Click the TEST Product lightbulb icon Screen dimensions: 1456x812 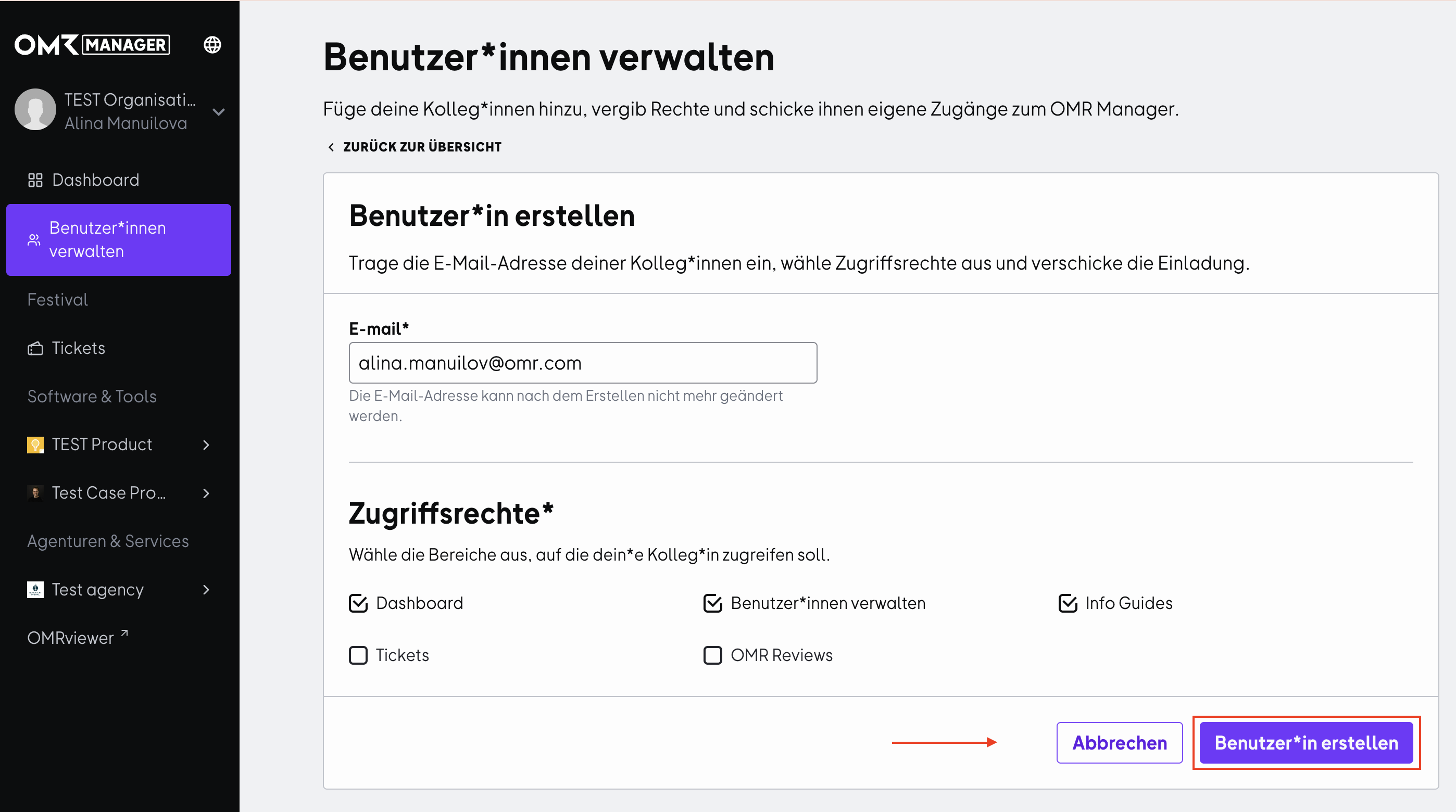(x=35, y=445)
